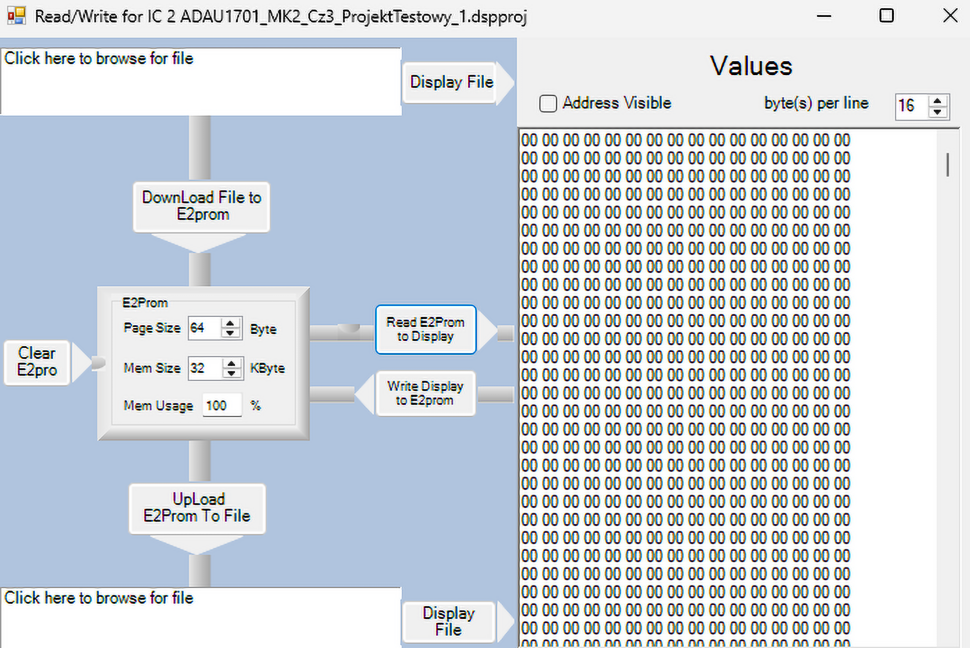970x648 pixels.
Task: Decrease Page Size with down arrow
Action: 231,334
